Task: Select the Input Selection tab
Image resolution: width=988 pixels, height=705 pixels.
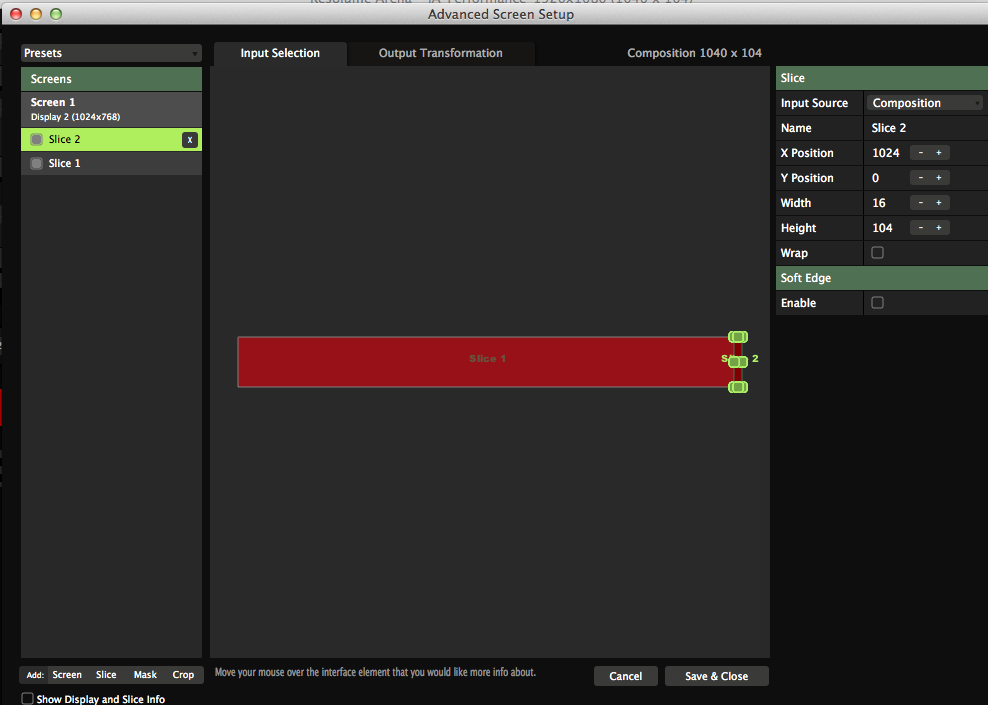Action: pos(280,53)
